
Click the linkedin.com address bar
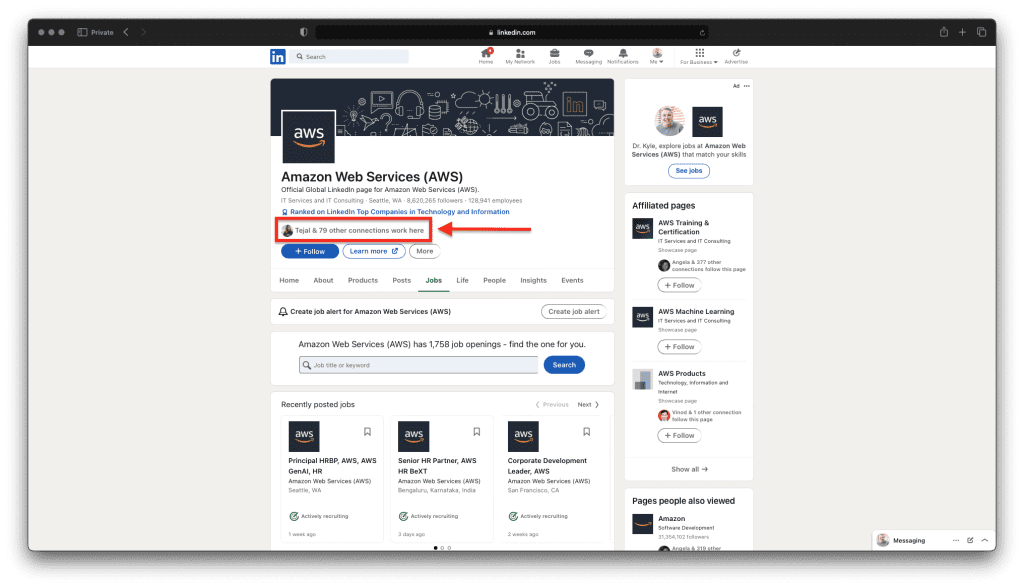point(512,33)
